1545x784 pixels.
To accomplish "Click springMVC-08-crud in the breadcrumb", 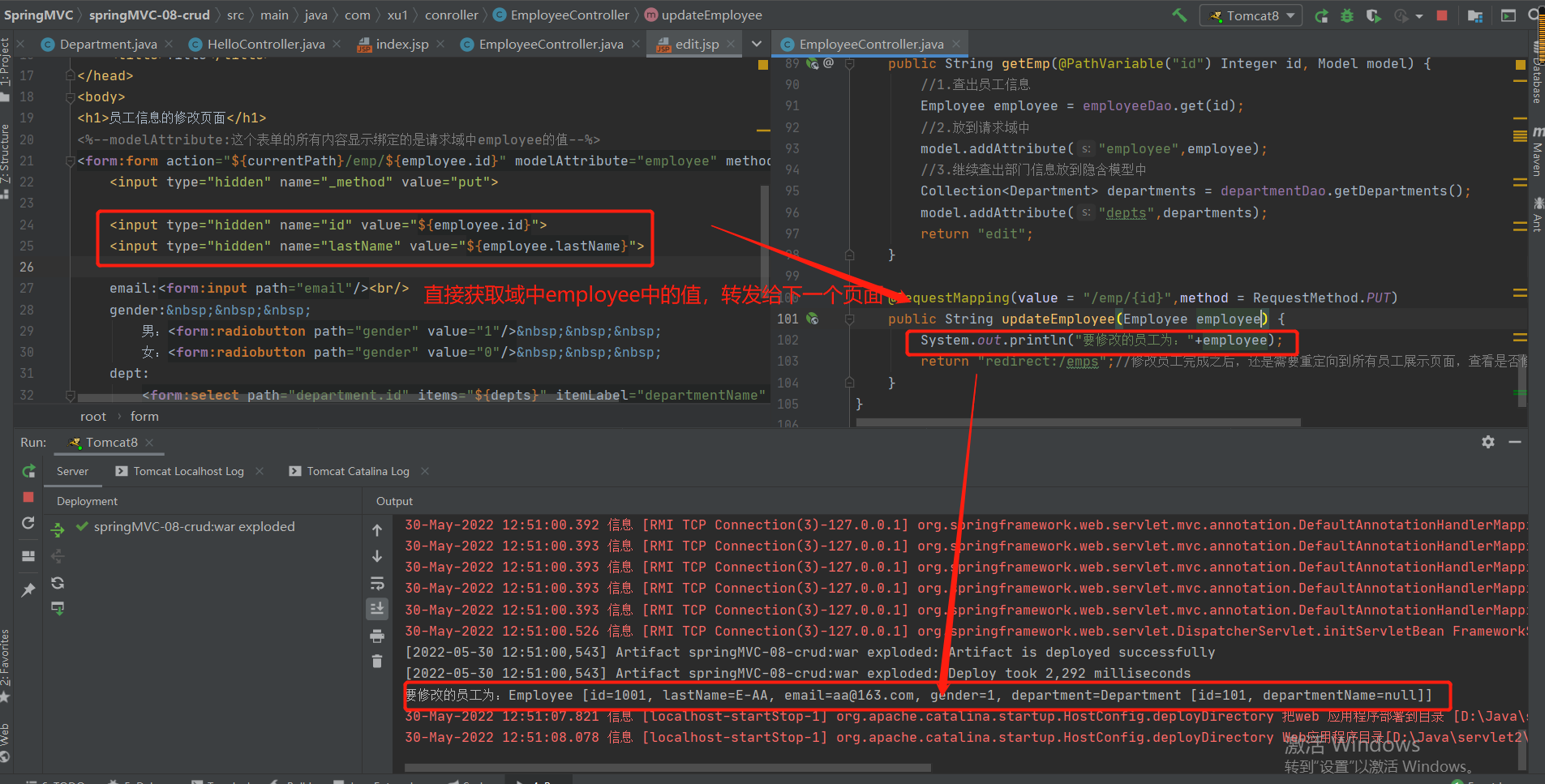I will (x=149, y=15).
